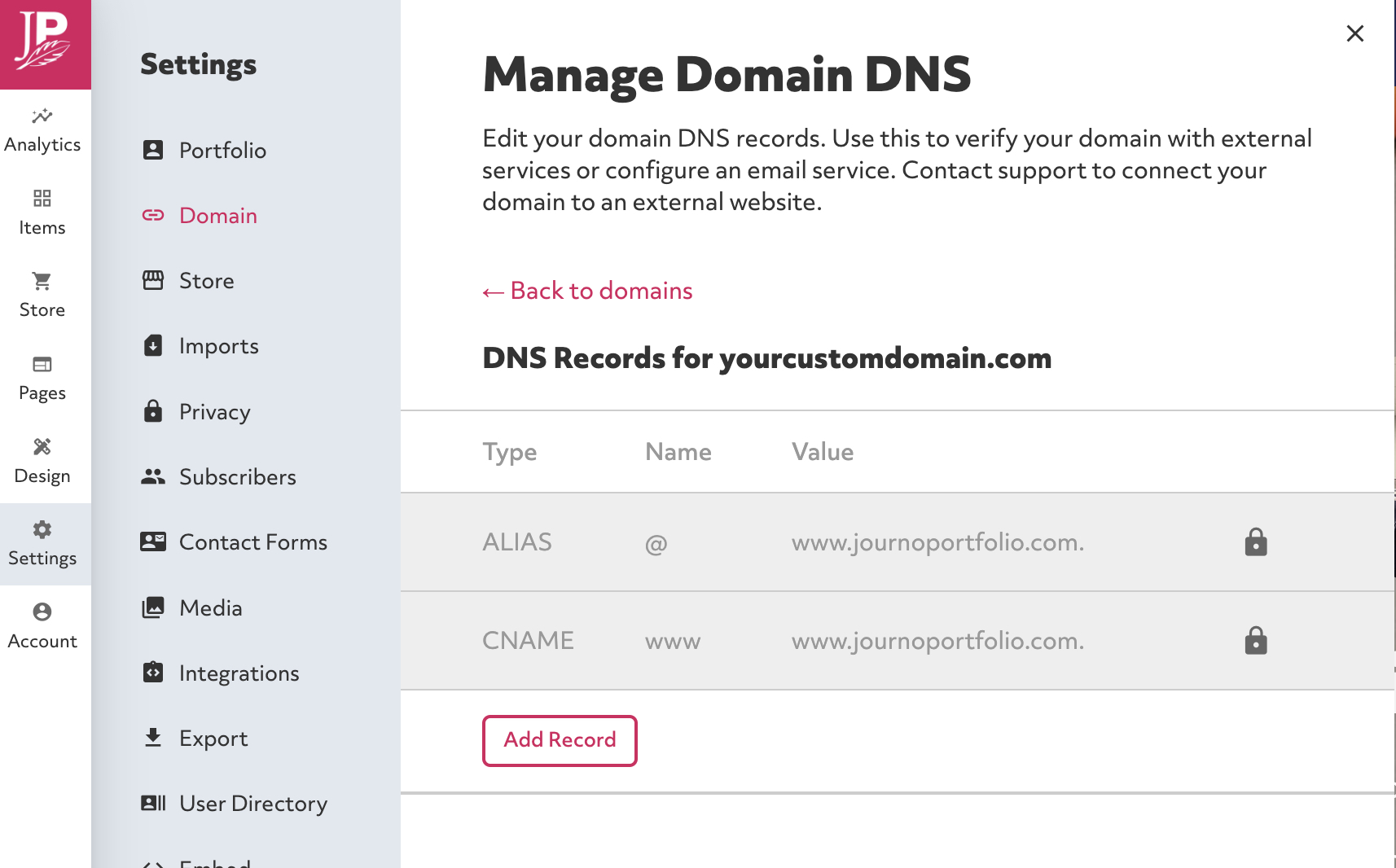Select the Items icon in sidebar
The height and width of the screenshot is (868, 1396).
[x=42, y=212]
